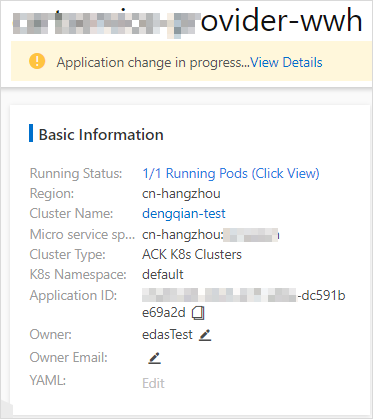Click the Basic Information heading

[101, 135]
